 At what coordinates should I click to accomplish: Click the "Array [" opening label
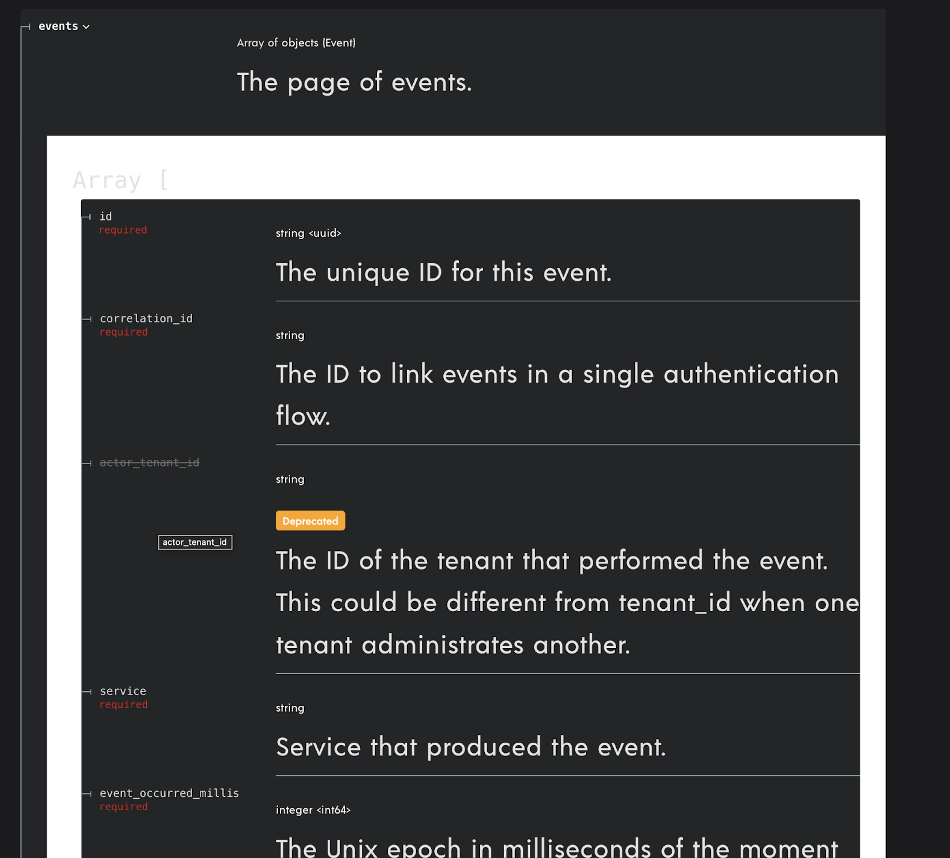(120, 180)
